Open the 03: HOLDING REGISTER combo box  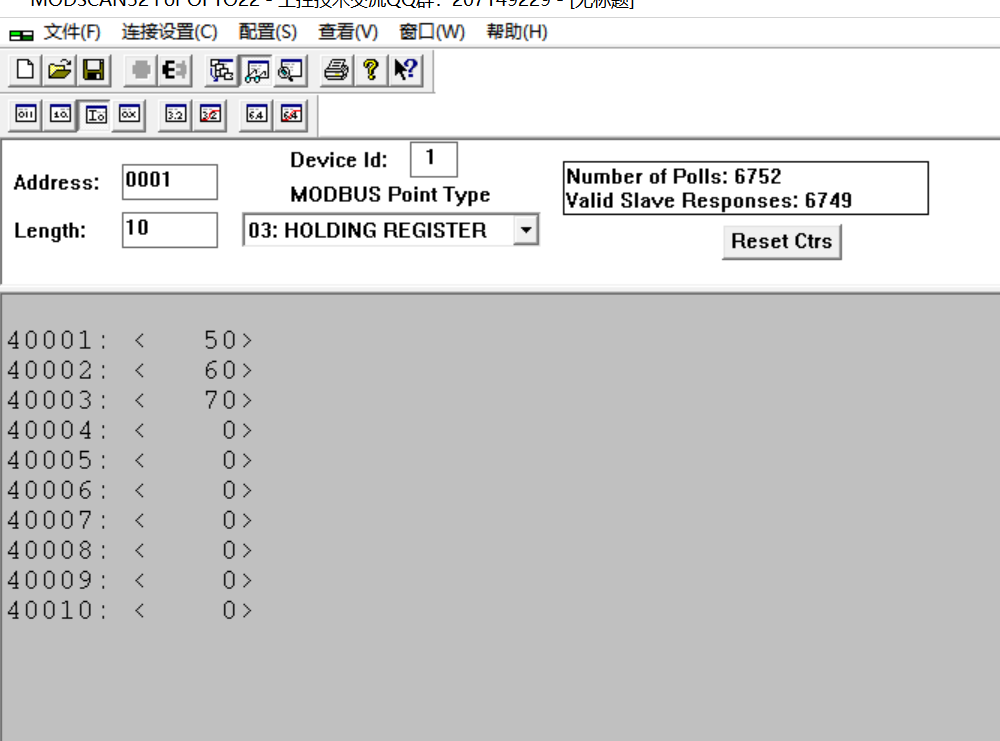[378, 231]
